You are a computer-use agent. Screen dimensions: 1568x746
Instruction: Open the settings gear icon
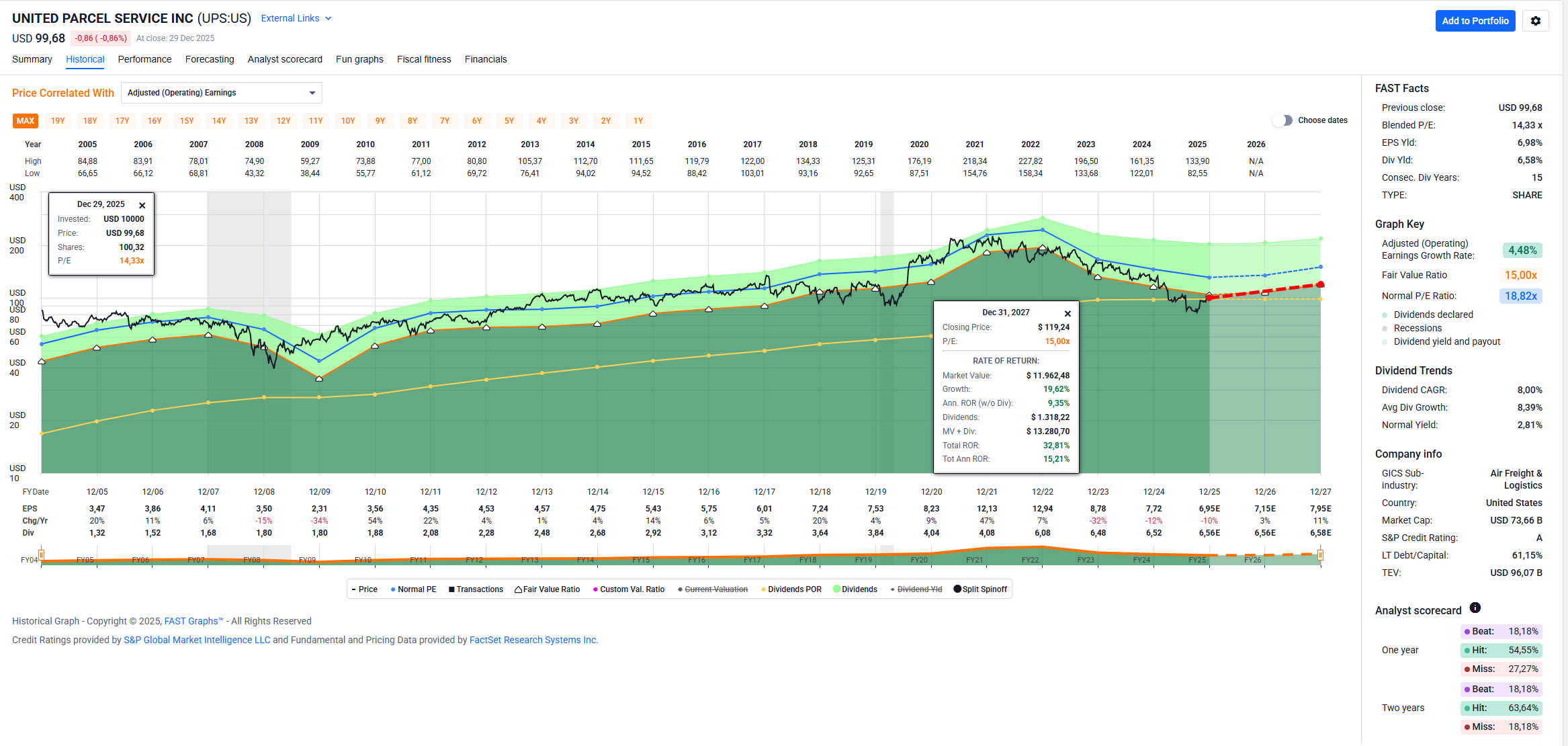[1535, 21]
